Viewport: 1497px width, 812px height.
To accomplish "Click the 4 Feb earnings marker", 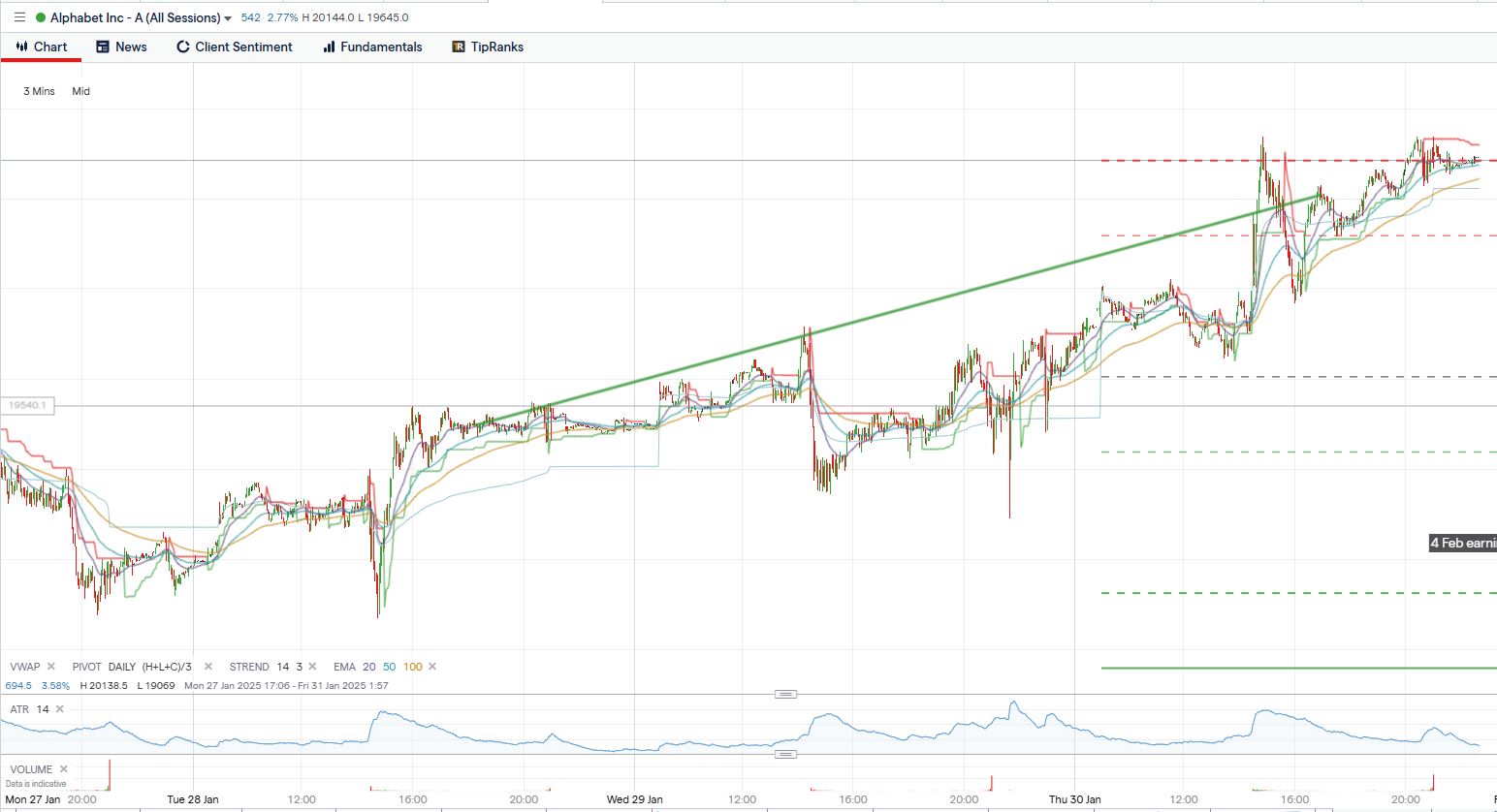I will 1462,543.
